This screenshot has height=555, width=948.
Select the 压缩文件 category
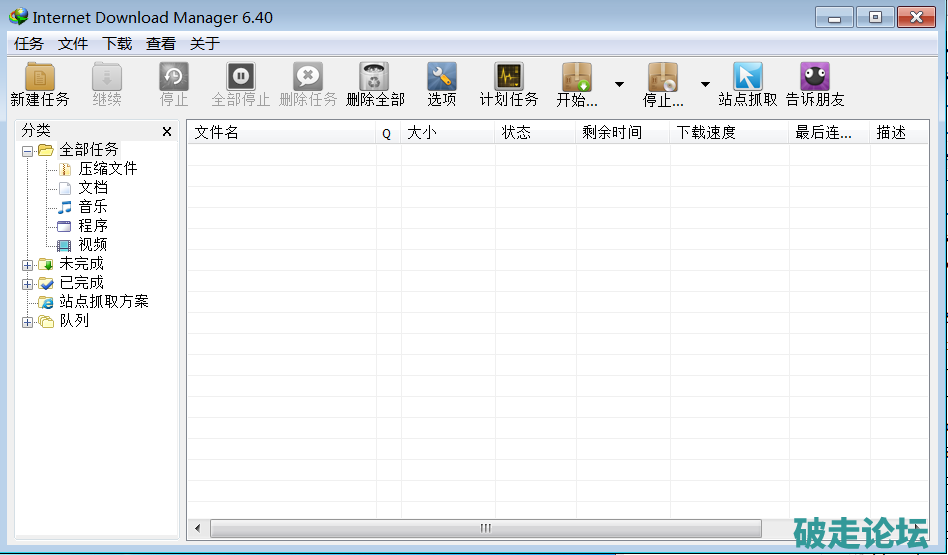click(x=108, y=169)
